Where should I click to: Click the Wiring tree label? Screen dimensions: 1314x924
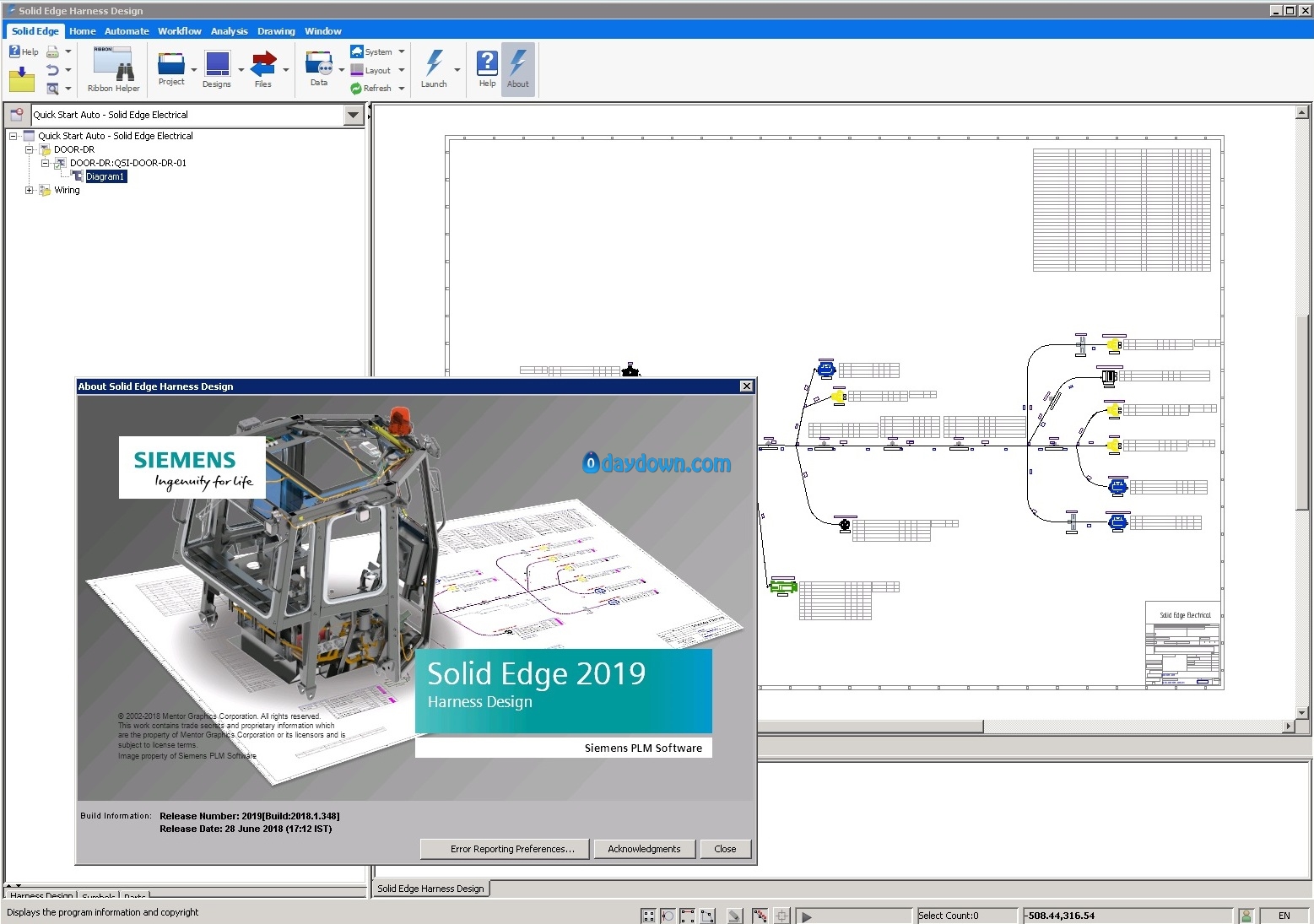click(67, 190)
